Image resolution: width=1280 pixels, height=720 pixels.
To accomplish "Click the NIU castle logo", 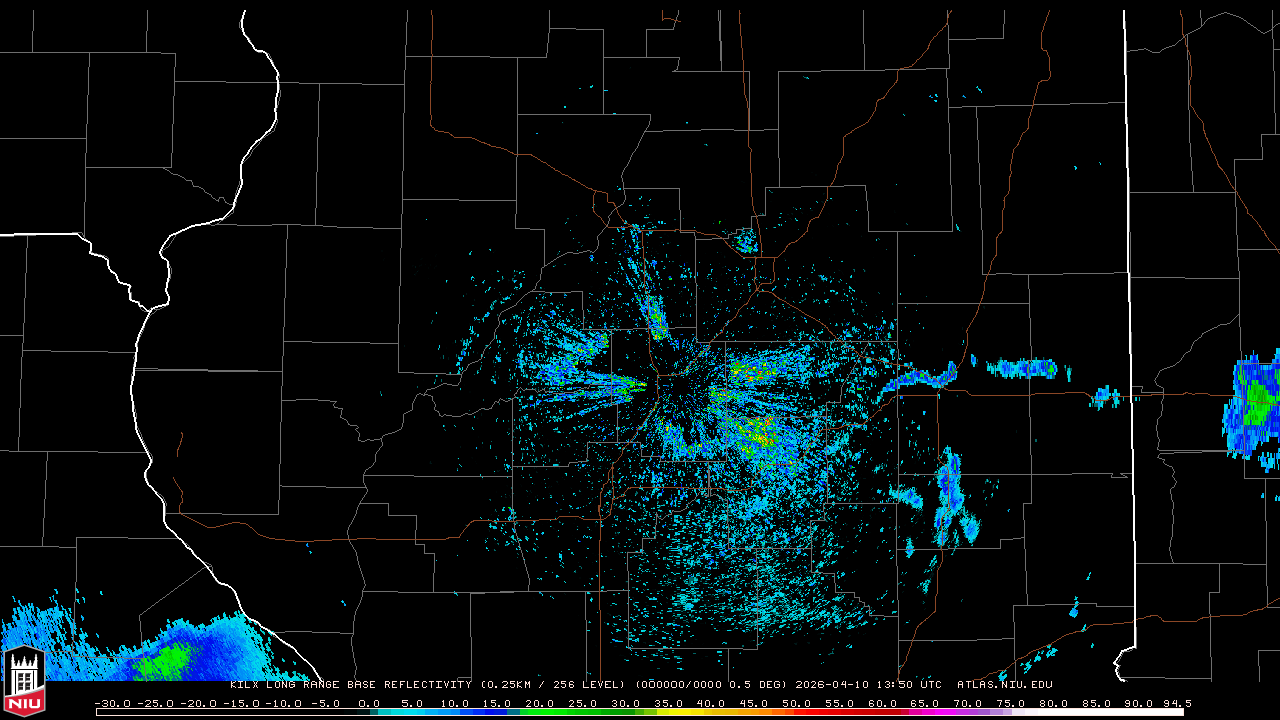I will point(24,682).
